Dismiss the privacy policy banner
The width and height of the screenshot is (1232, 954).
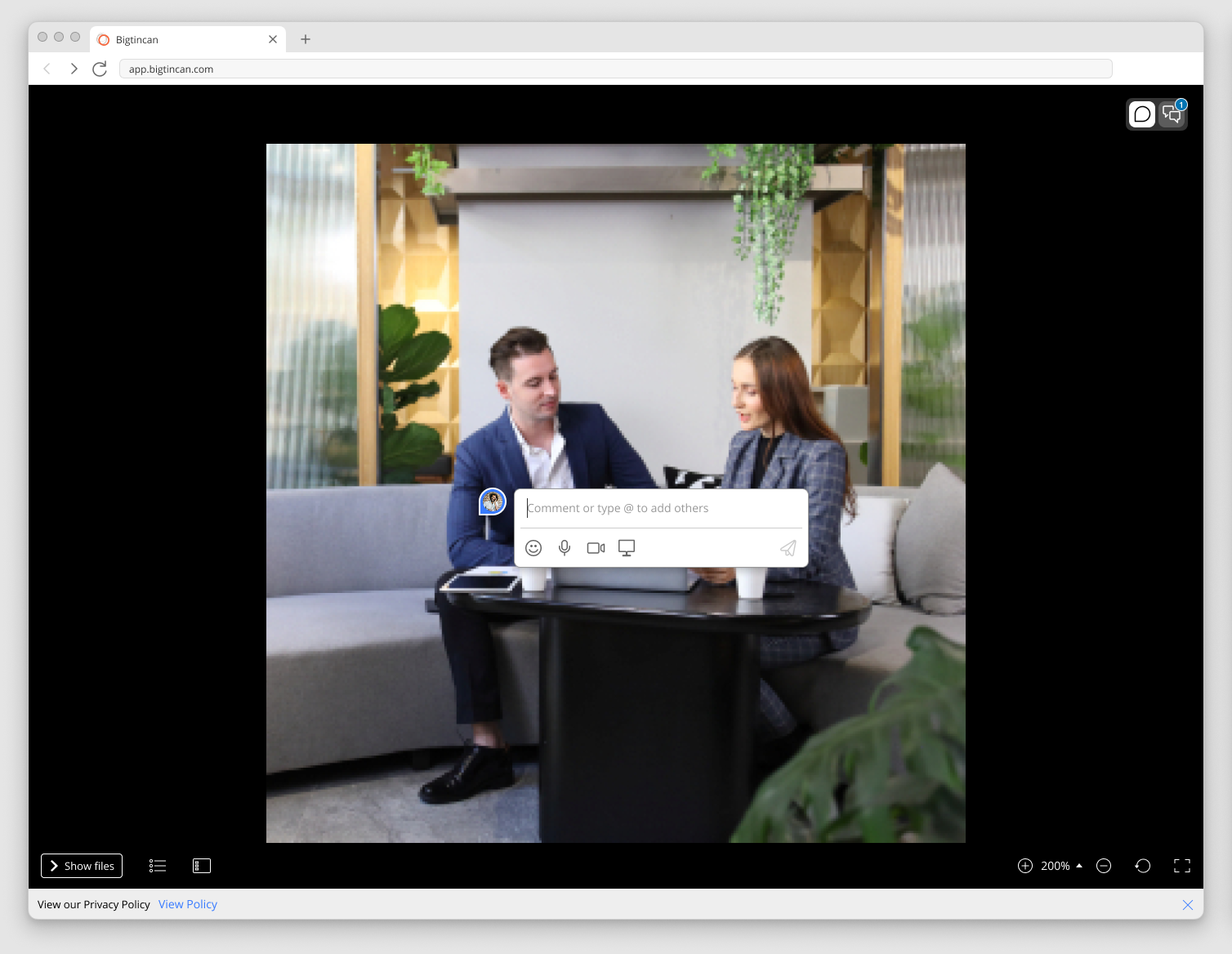1188,905
